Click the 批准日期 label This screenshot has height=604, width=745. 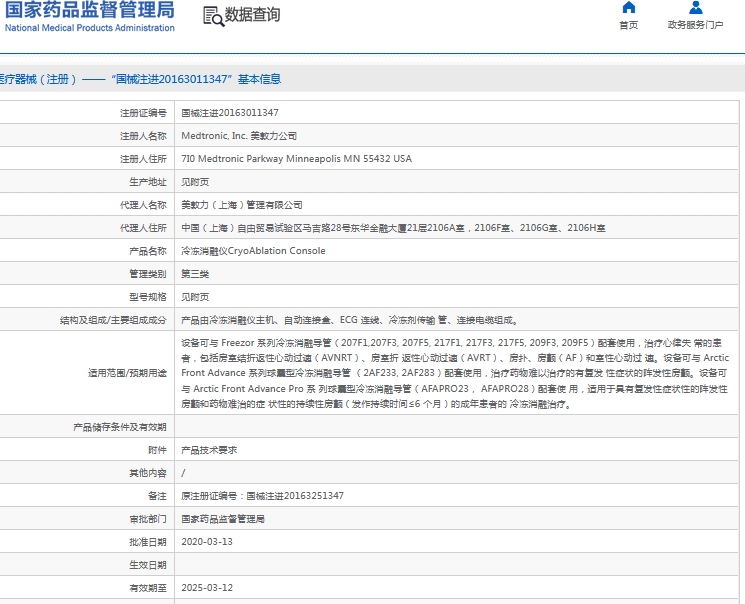click(148, 542)
